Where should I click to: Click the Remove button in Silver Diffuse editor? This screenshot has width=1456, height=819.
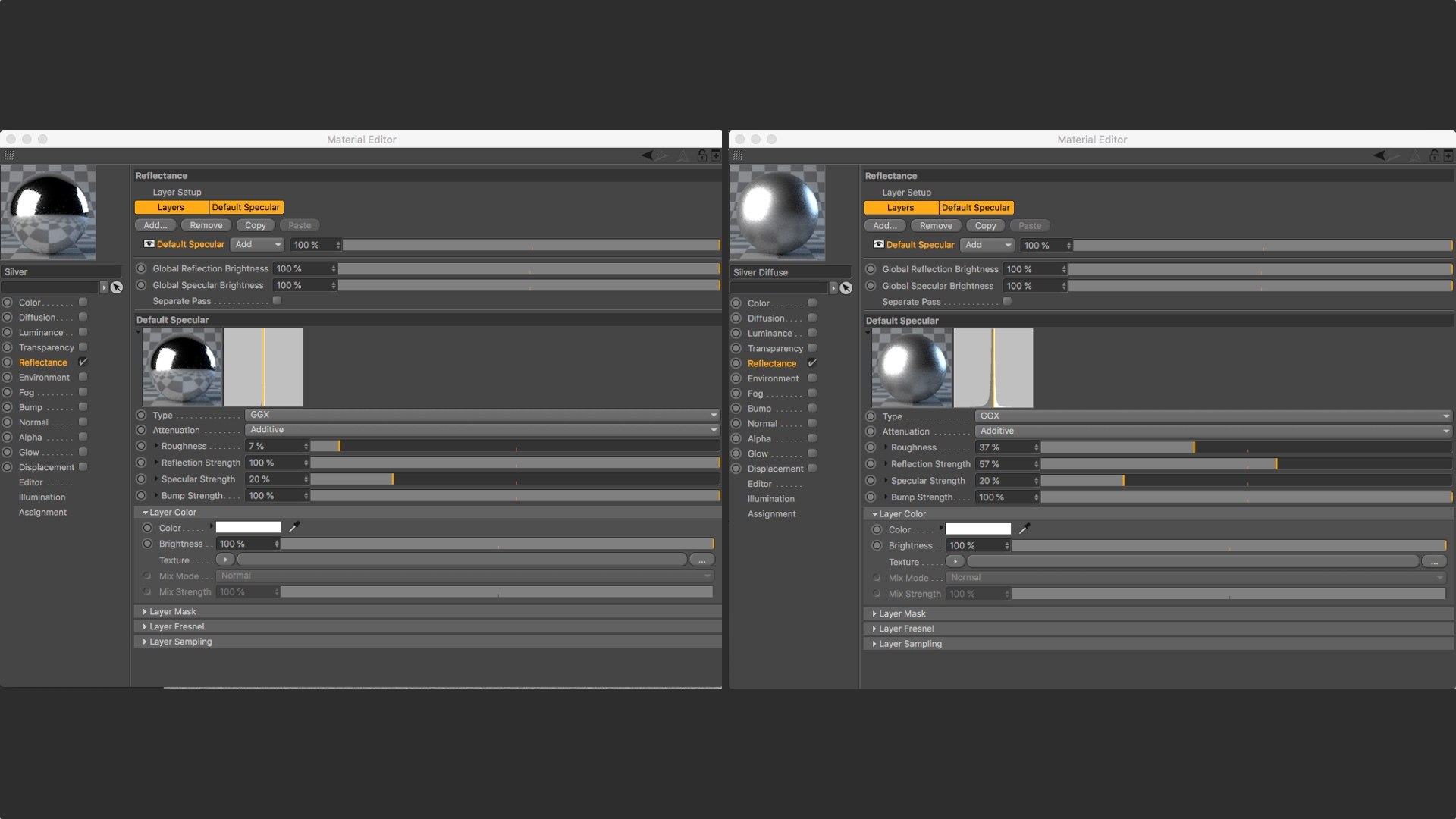(936, 226)
